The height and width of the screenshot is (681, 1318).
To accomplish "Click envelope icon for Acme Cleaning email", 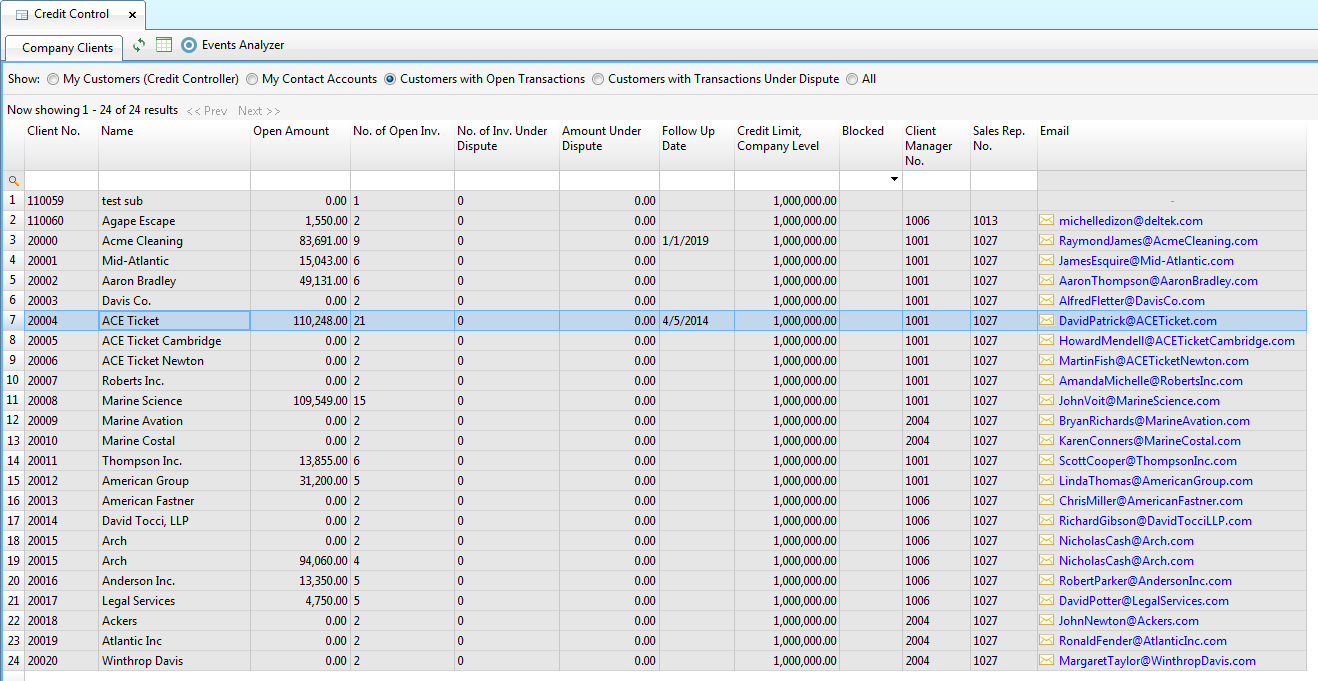I will (x=1047, y=241).
